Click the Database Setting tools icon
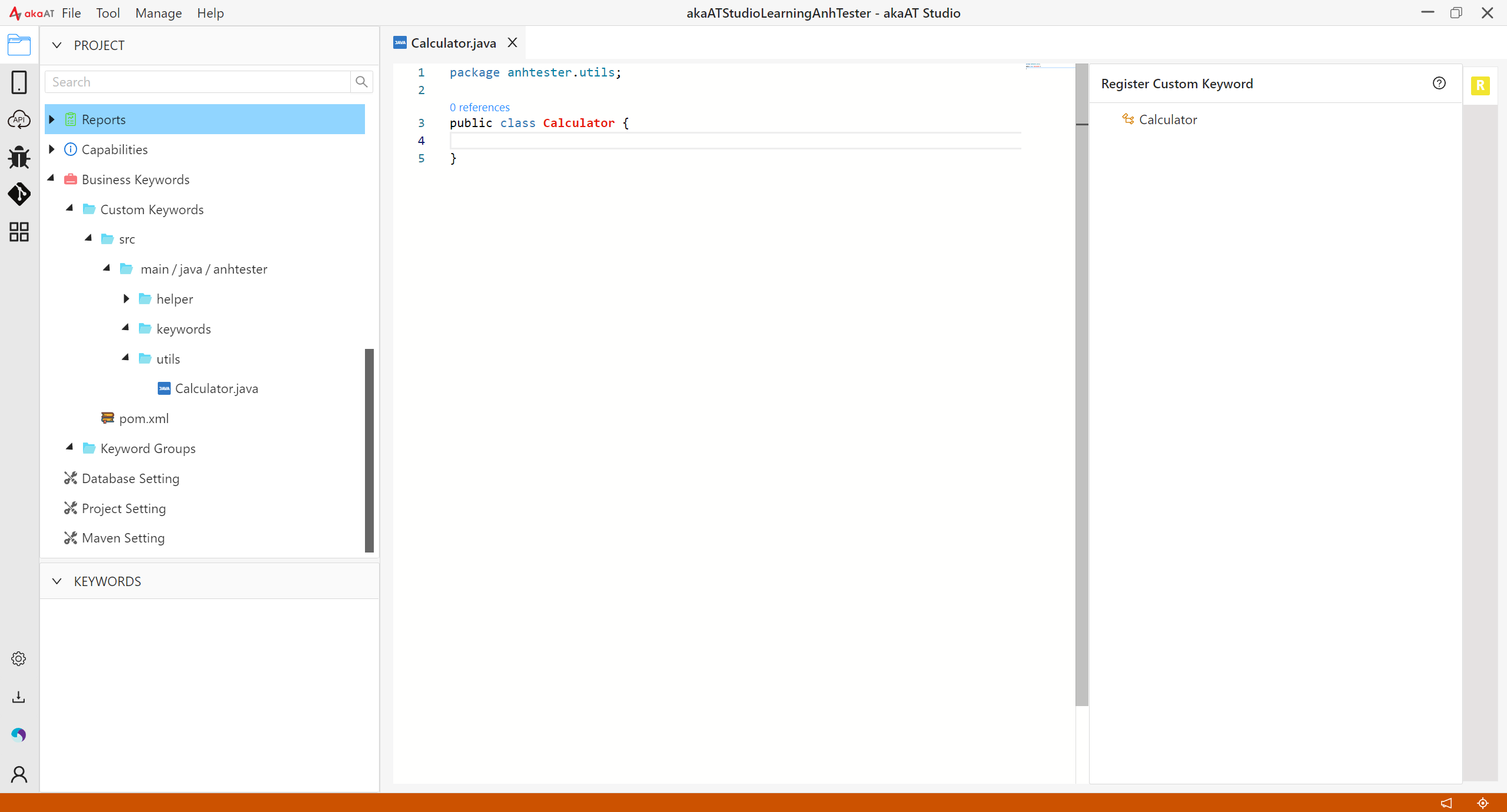 tap(71, 478)
